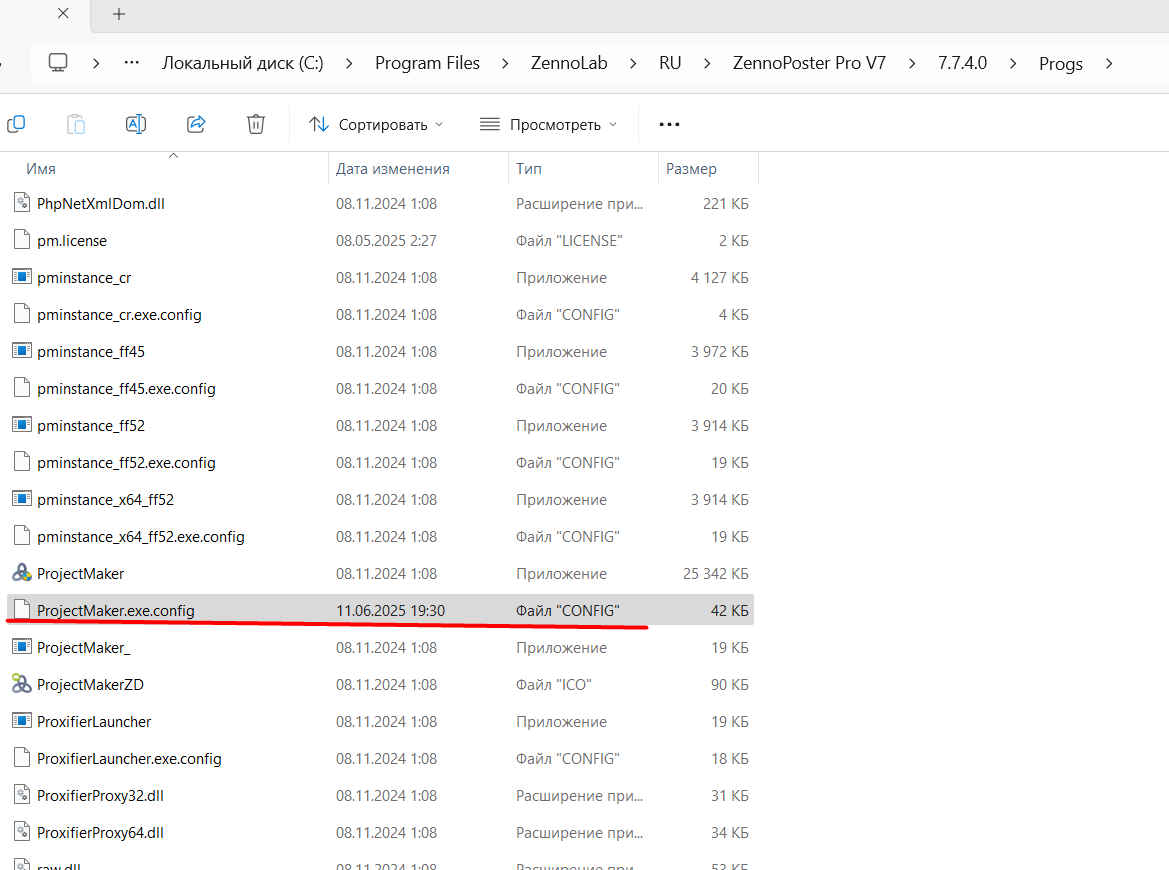This screenshot has width=1169, height=870.
Task: Click the Delete trash icon
Action: tap(256, 124)
